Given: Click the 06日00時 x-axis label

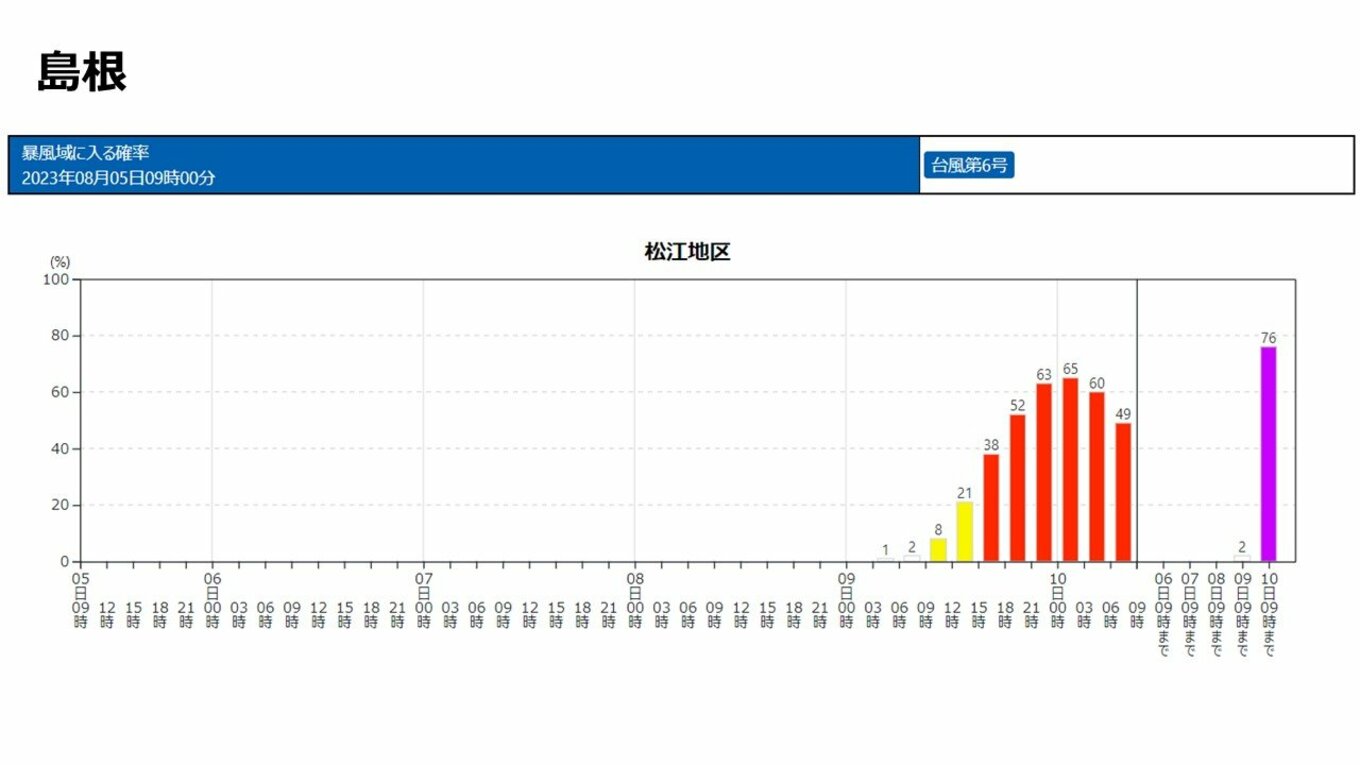Looking at the screenshot, I should (x=212, y=600).
